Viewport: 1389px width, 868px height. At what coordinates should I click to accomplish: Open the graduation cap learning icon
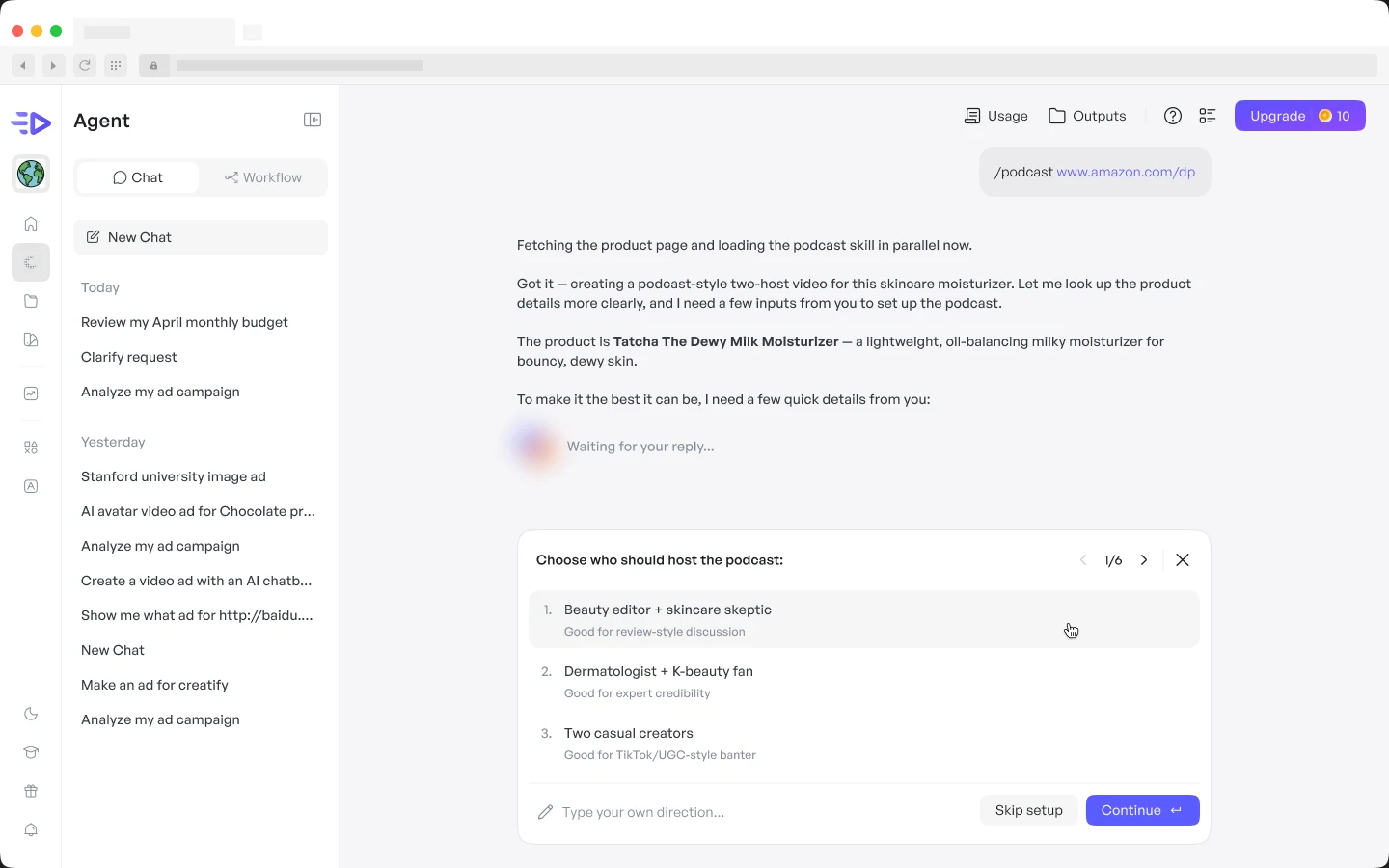[x=31, y=752]
